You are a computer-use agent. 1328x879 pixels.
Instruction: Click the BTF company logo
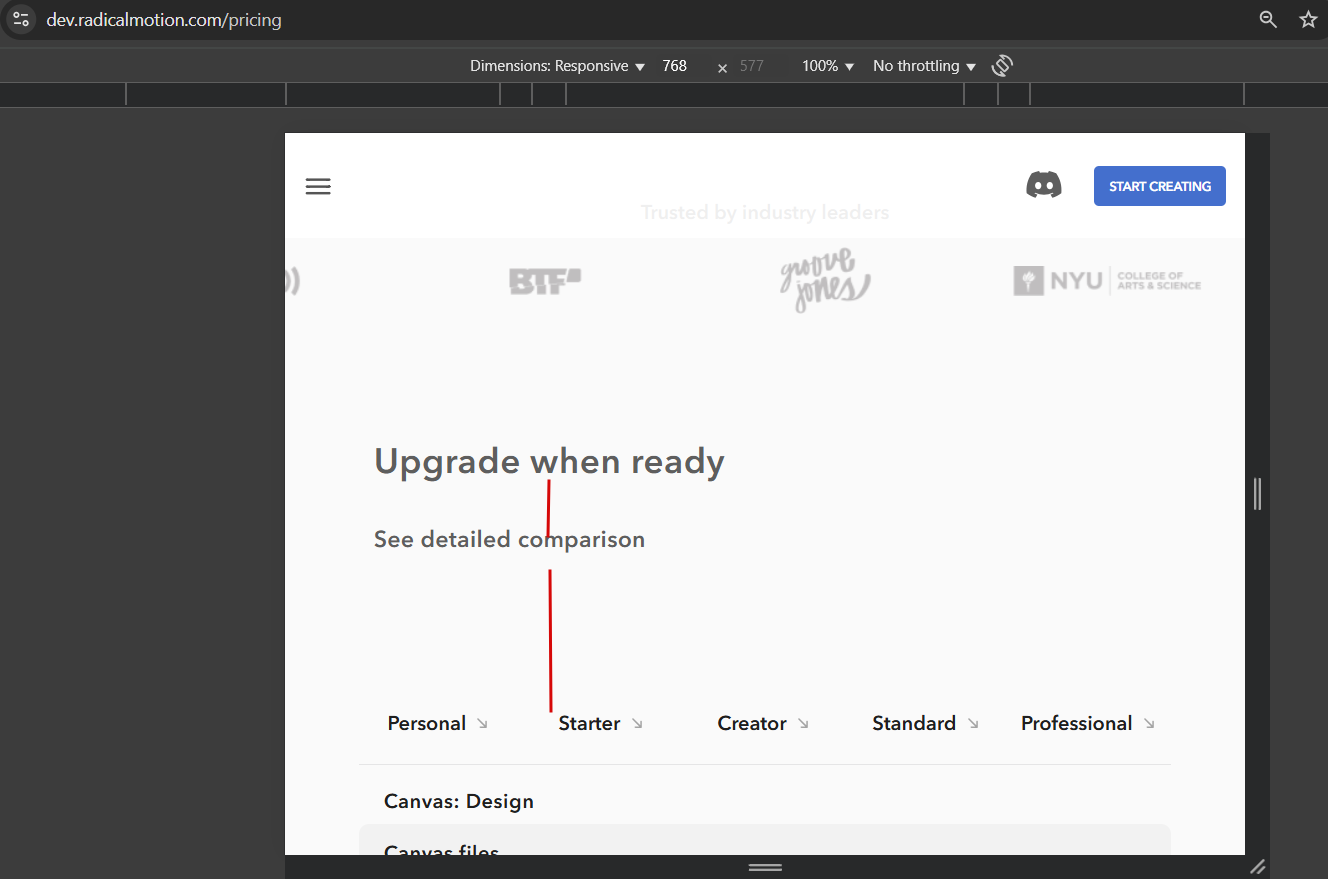(x=545, y=281)
